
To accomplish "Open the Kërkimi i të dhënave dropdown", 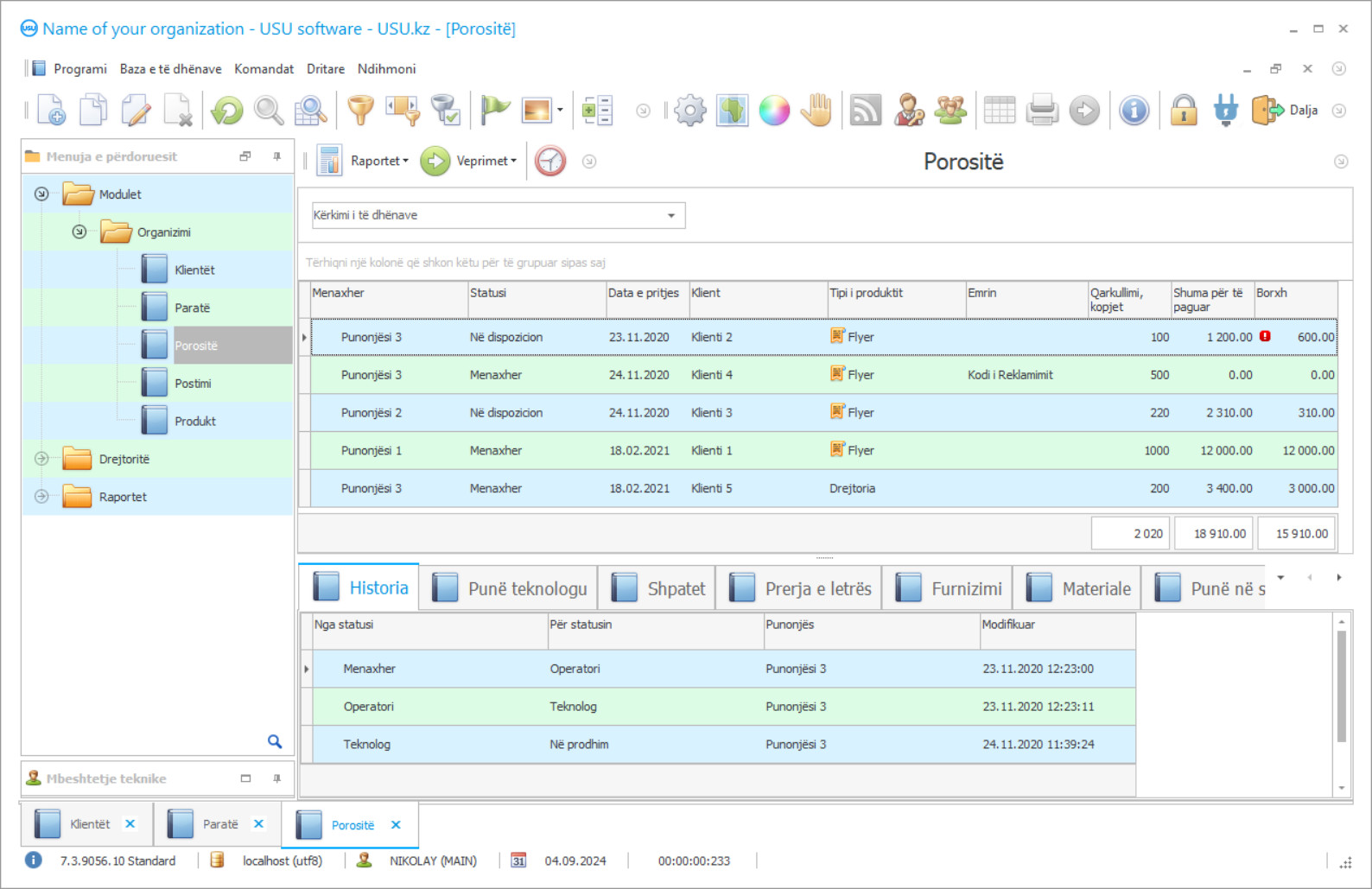I will click(x=670, y=215).
